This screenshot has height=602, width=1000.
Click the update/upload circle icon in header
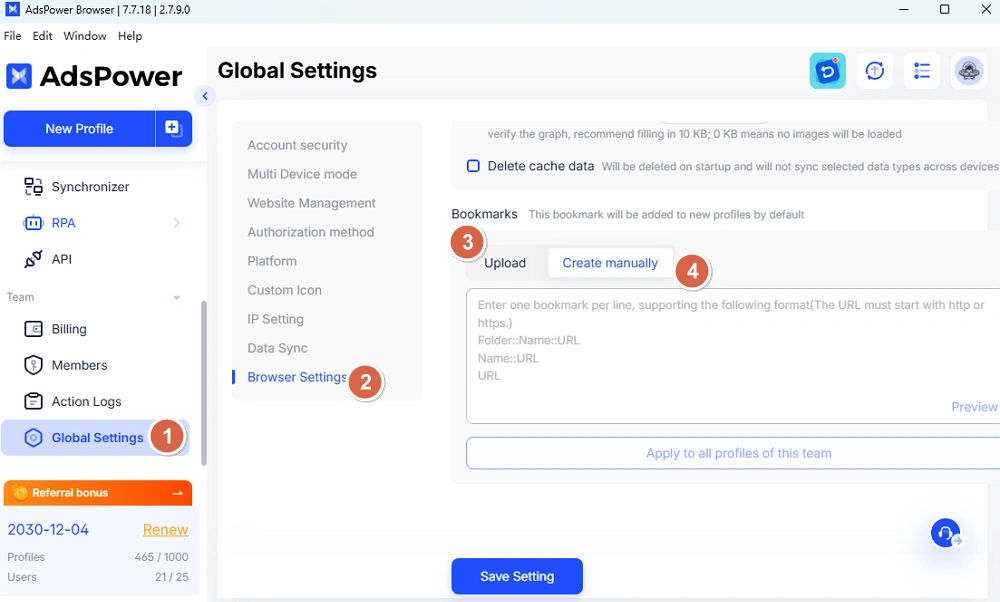click(875, 71)
